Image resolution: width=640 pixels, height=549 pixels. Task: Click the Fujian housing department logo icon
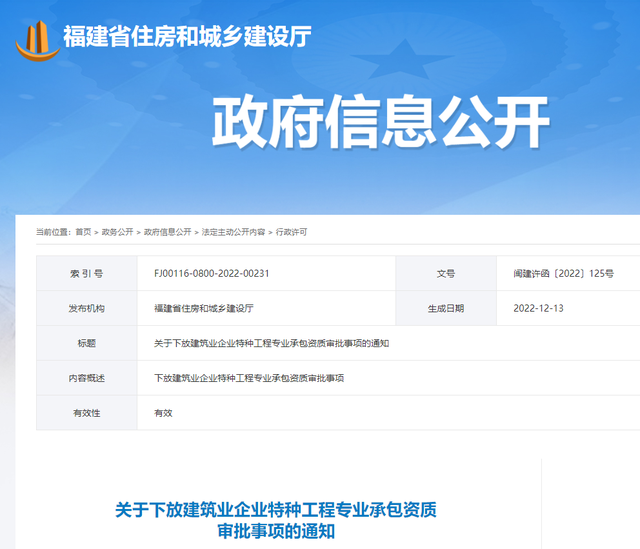37,38
